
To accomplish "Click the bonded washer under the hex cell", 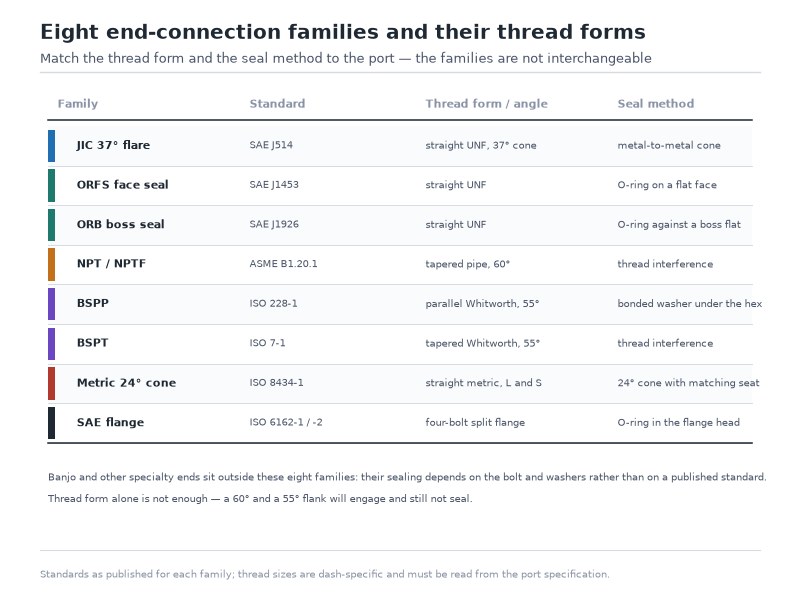I will coord(689,304).
